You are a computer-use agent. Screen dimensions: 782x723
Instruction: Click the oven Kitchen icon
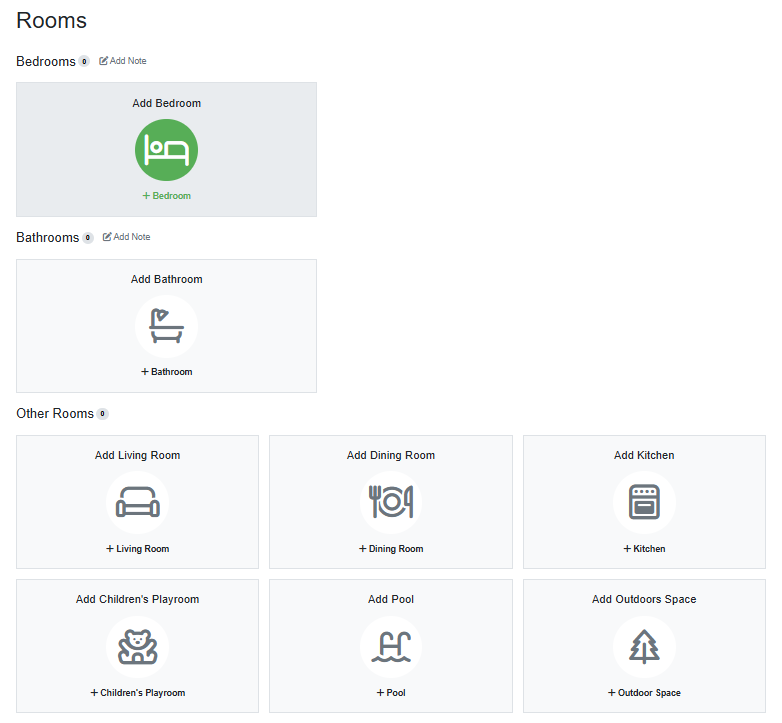(x=644, y=502)
